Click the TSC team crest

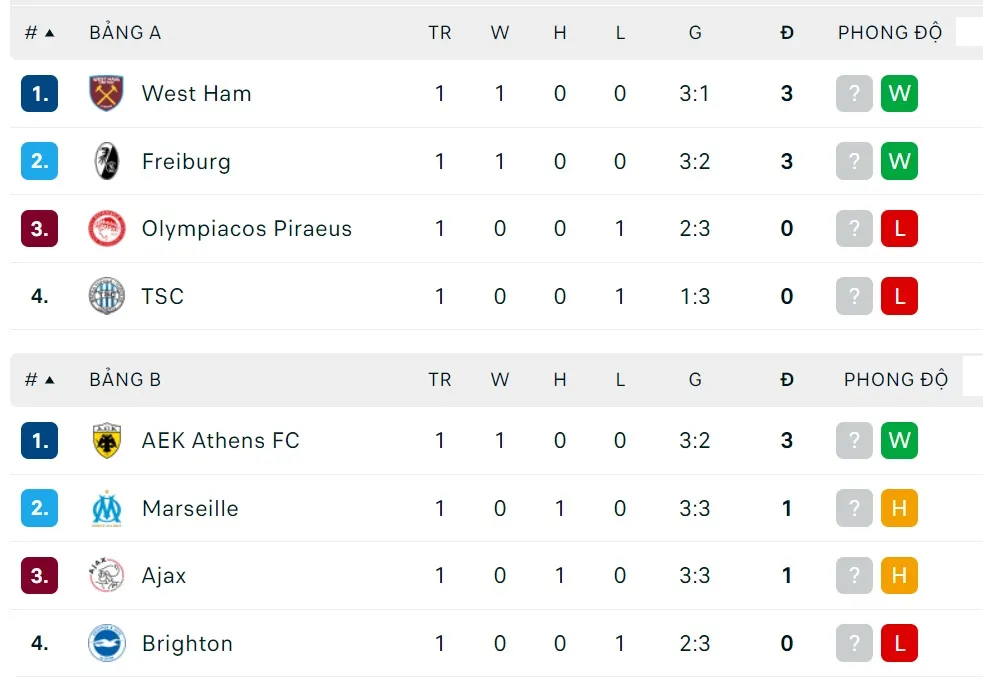(106, 296)
